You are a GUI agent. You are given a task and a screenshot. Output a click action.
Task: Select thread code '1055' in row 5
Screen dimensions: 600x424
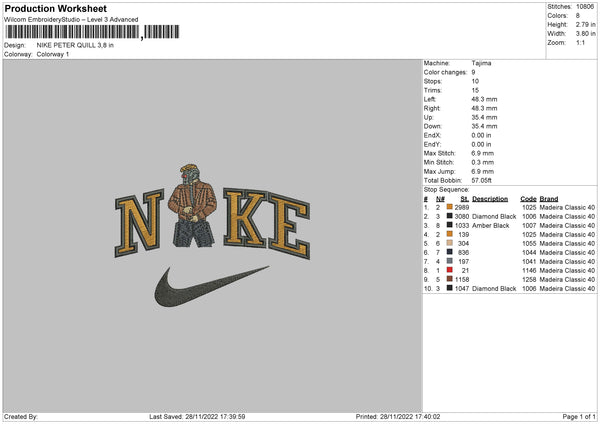tap(529, 243)
